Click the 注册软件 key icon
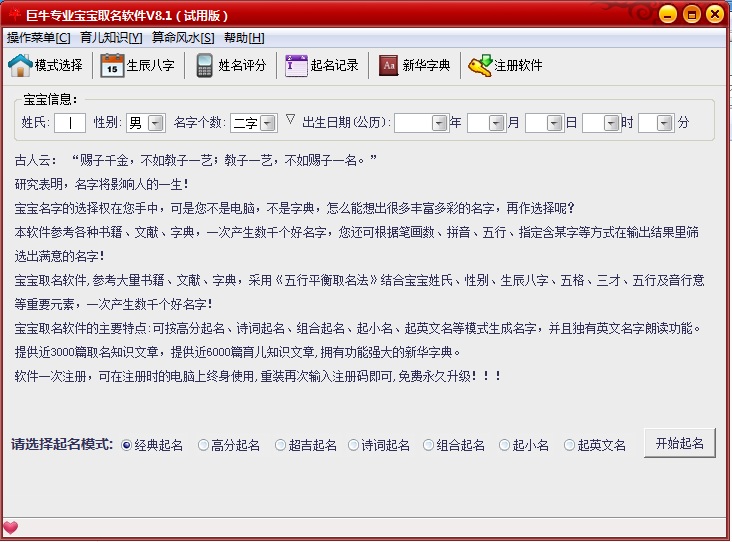The image size is (732, 542). (x=480, y=66)
